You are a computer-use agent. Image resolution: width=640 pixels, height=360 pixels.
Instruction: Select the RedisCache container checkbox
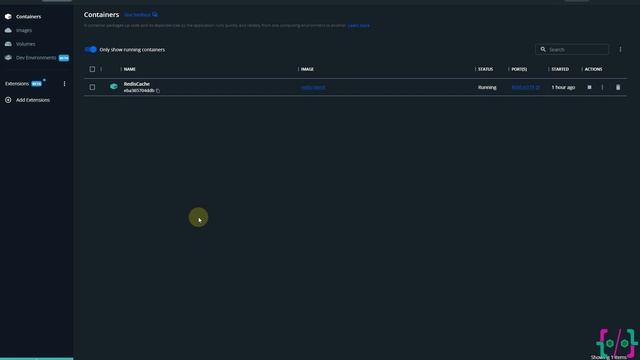92,87
